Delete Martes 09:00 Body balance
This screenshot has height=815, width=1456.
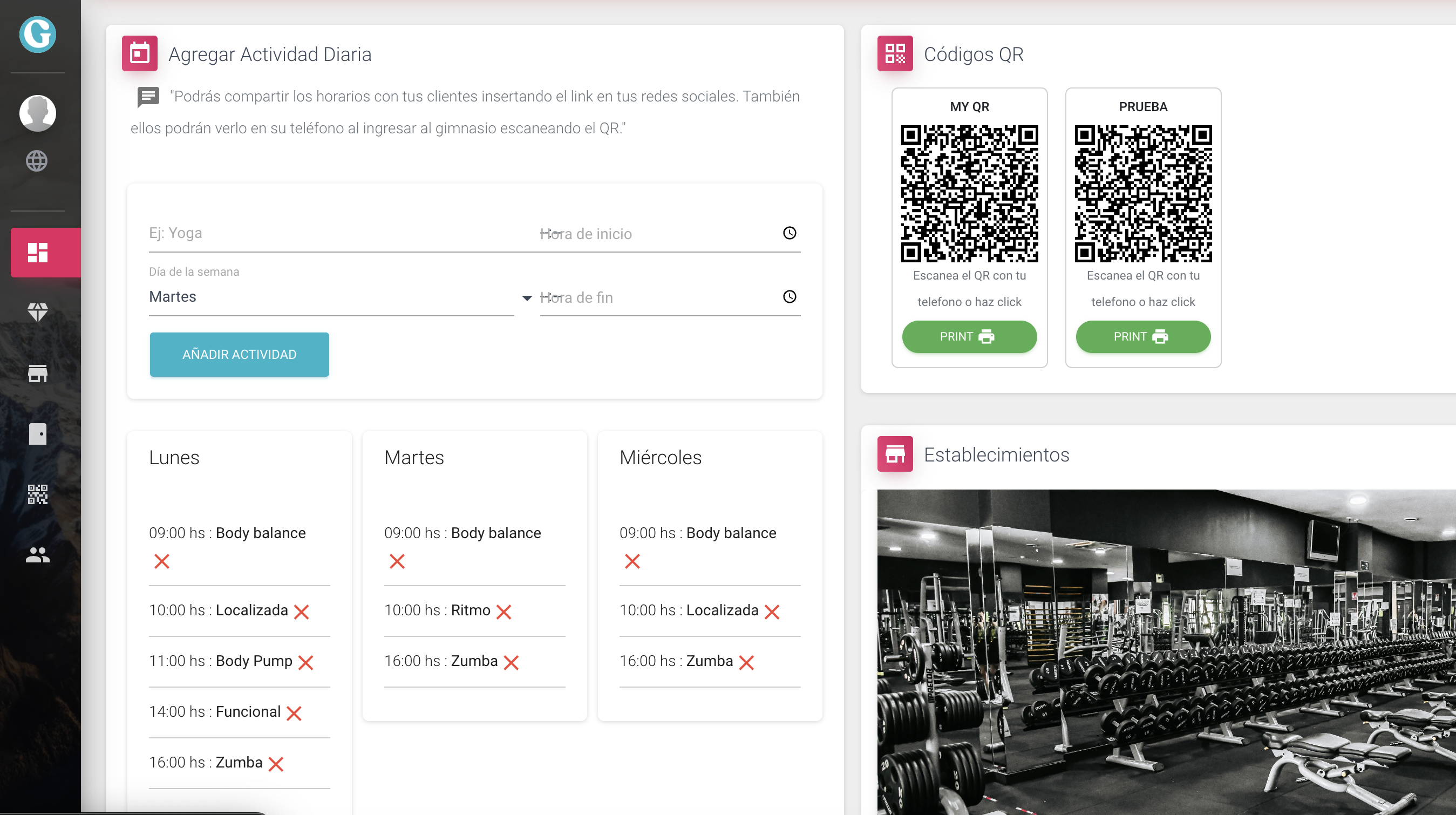point(397,561)
